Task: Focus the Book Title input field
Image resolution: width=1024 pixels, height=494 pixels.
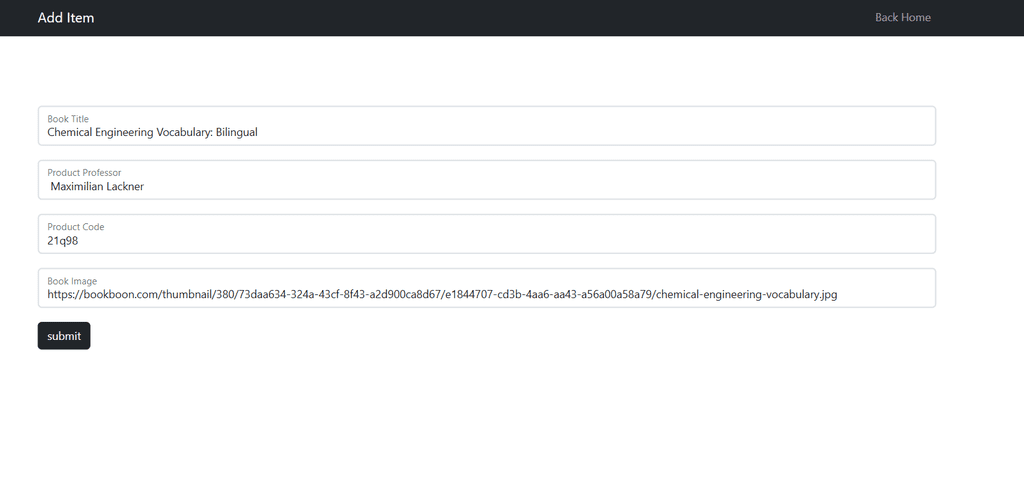Action: [x=487, y=125]
